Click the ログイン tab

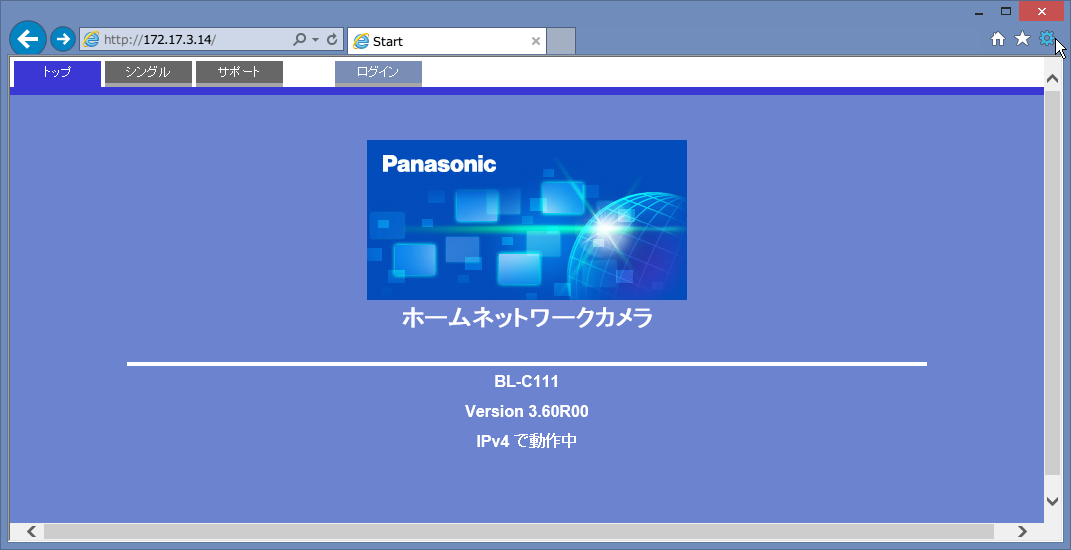click(378, 74)
